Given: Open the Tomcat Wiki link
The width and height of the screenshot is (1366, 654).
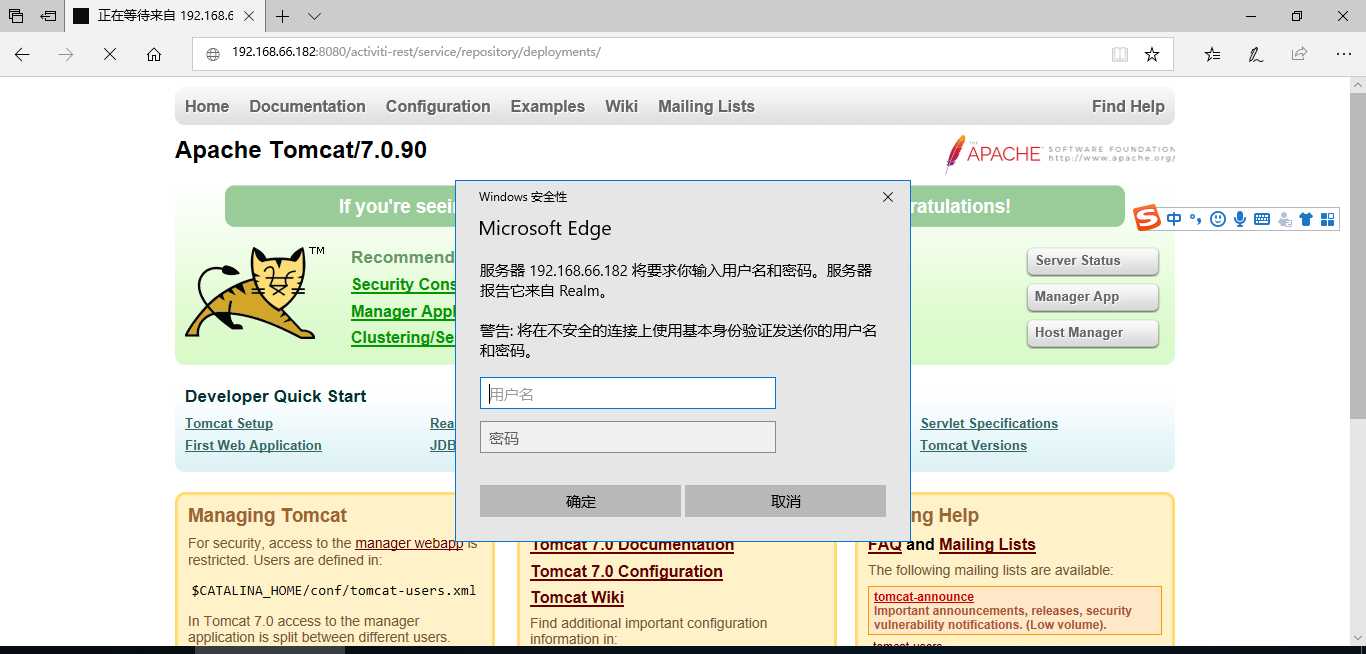Looking at the screenshot, I should pyautogui.click(x=577, y=597).
